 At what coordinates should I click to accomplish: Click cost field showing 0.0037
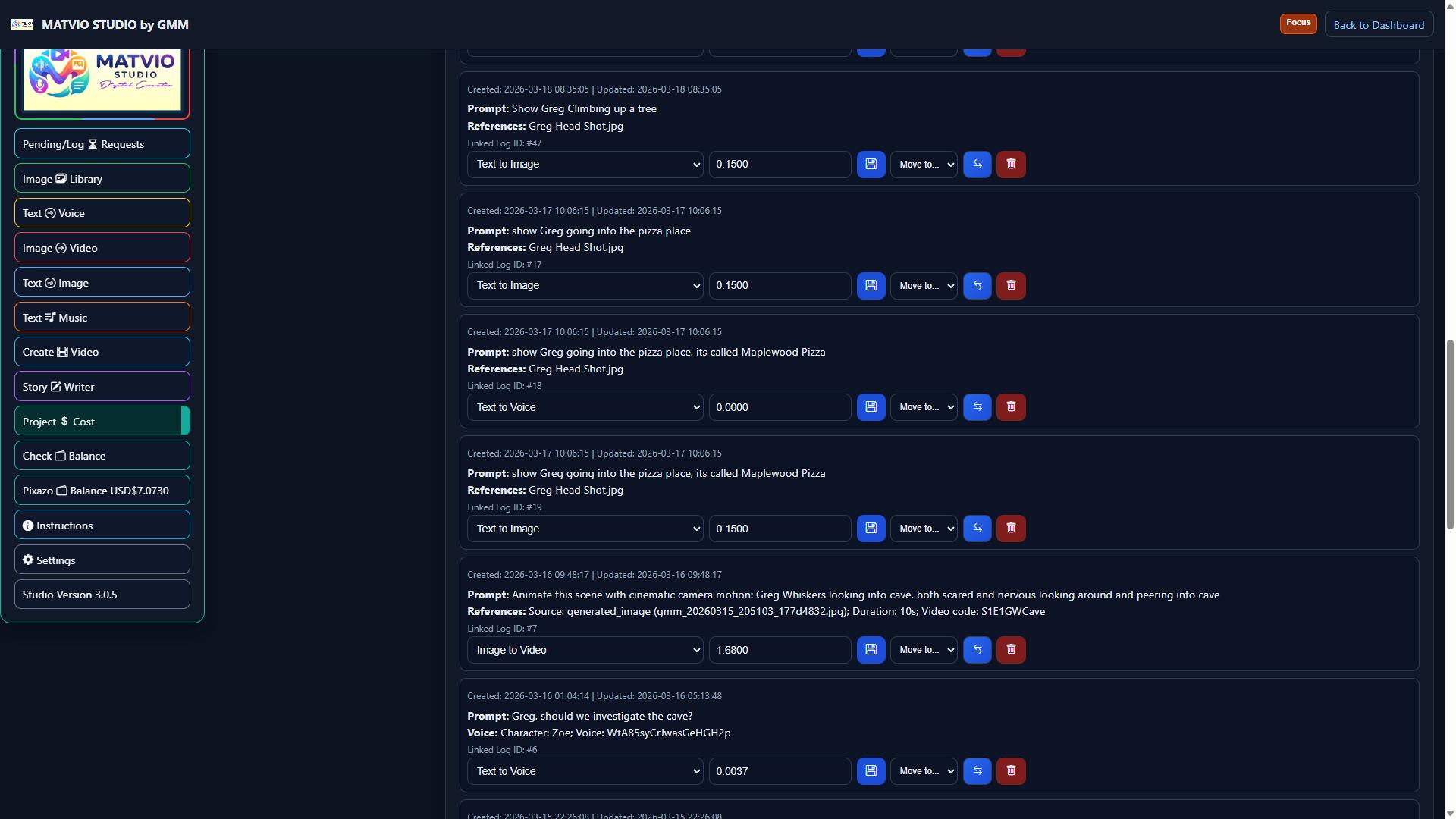pos(780,771)
